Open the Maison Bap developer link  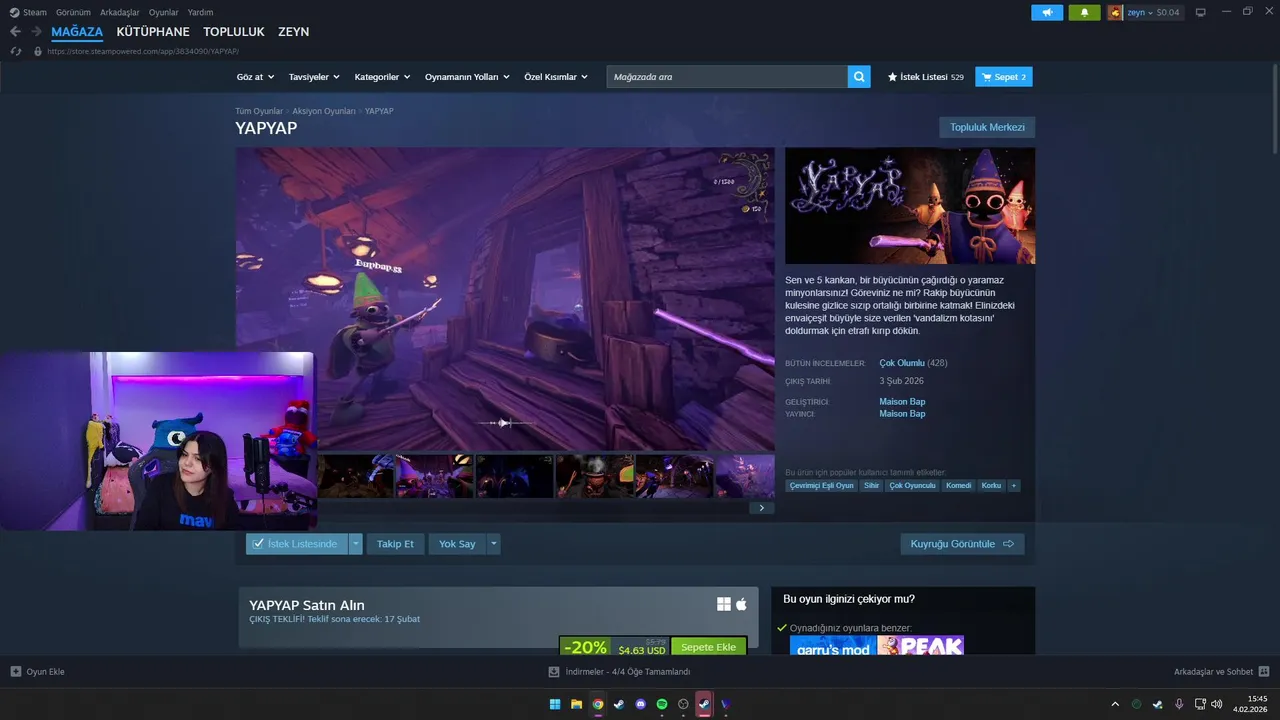tap(902, 402)
